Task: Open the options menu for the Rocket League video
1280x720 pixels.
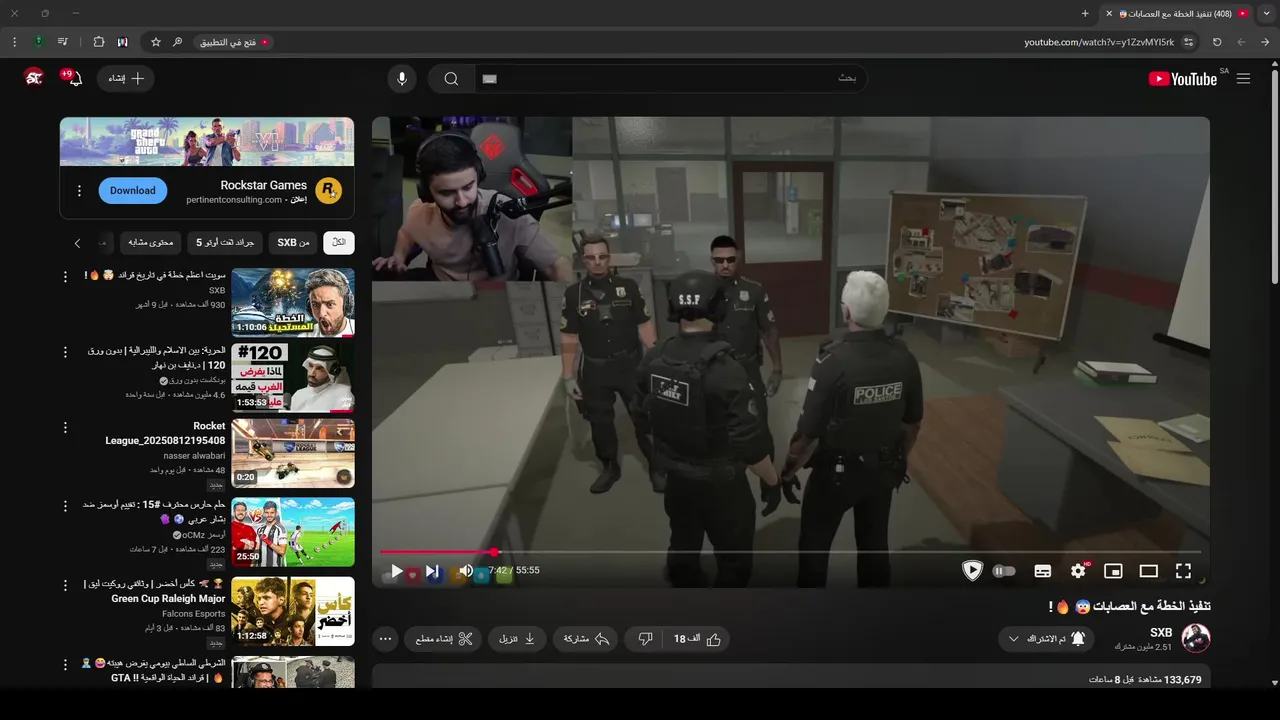Action: (65, 427)
